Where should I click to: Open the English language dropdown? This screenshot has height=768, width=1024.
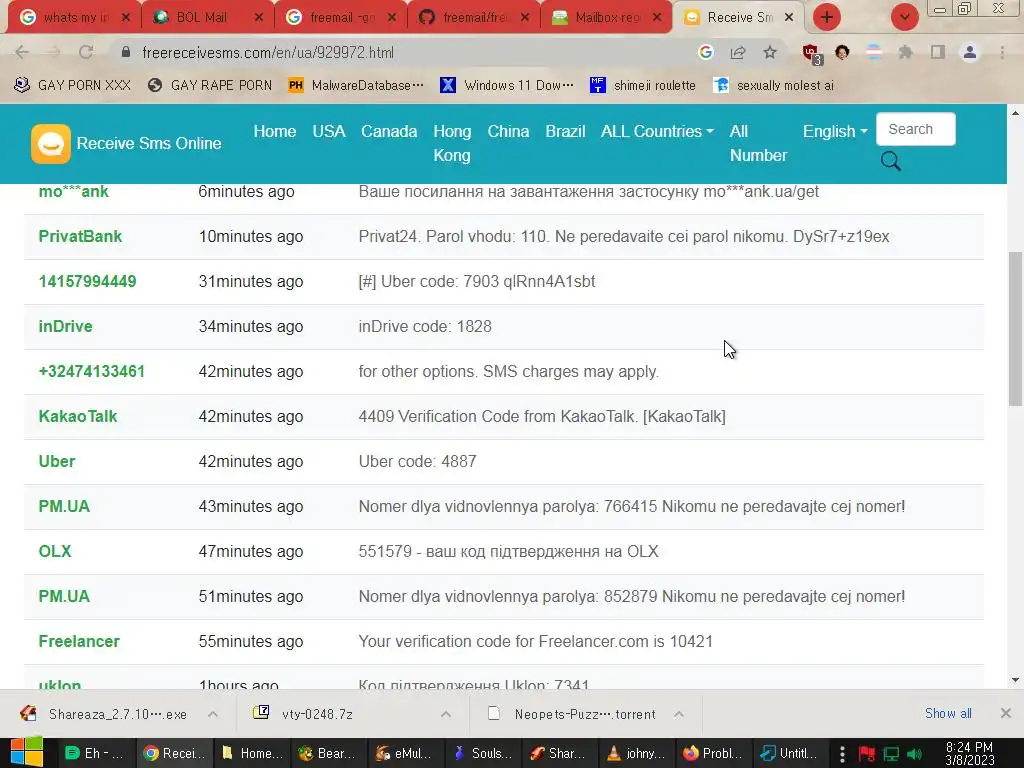[x=835, y=131]
